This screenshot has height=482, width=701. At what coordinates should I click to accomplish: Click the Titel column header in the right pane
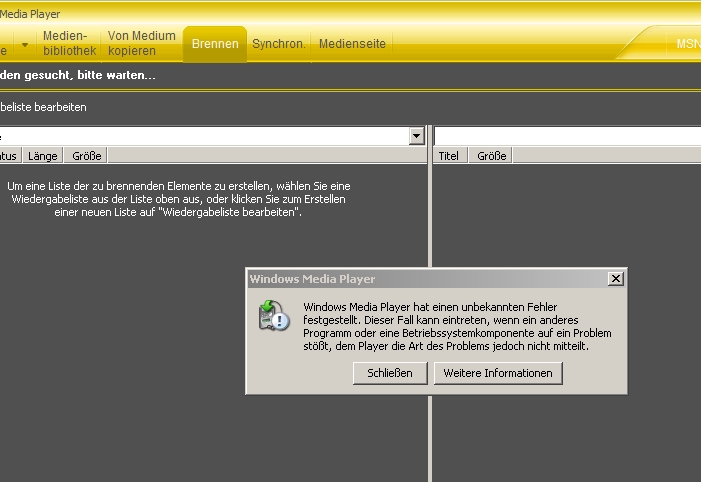click(448, 156)
